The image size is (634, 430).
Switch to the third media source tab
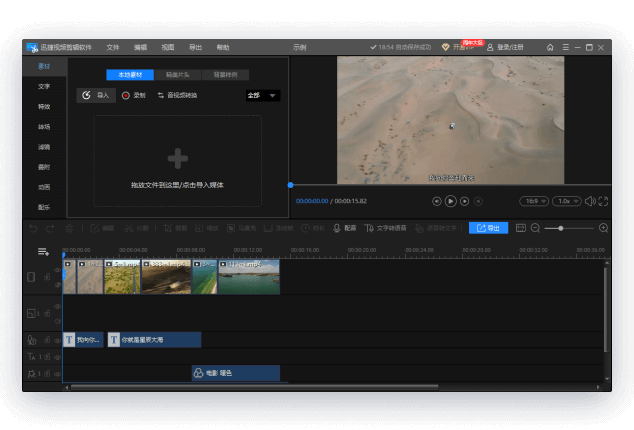pyautogui.click(x=225, y=75)
